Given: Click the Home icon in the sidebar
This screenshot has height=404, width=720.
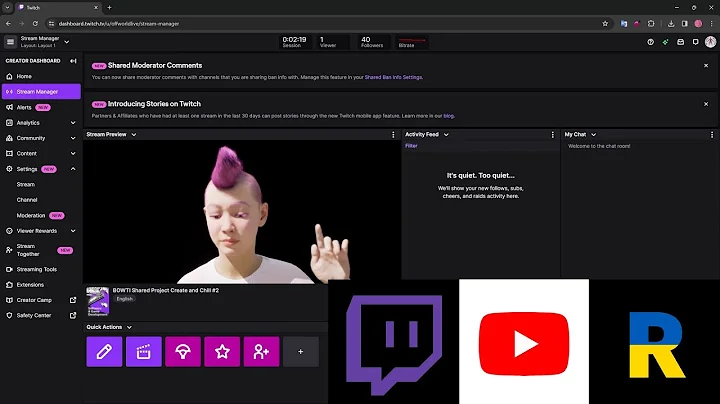Looking at the screenshot, I should pyautogui.click(x=9, y=76).
